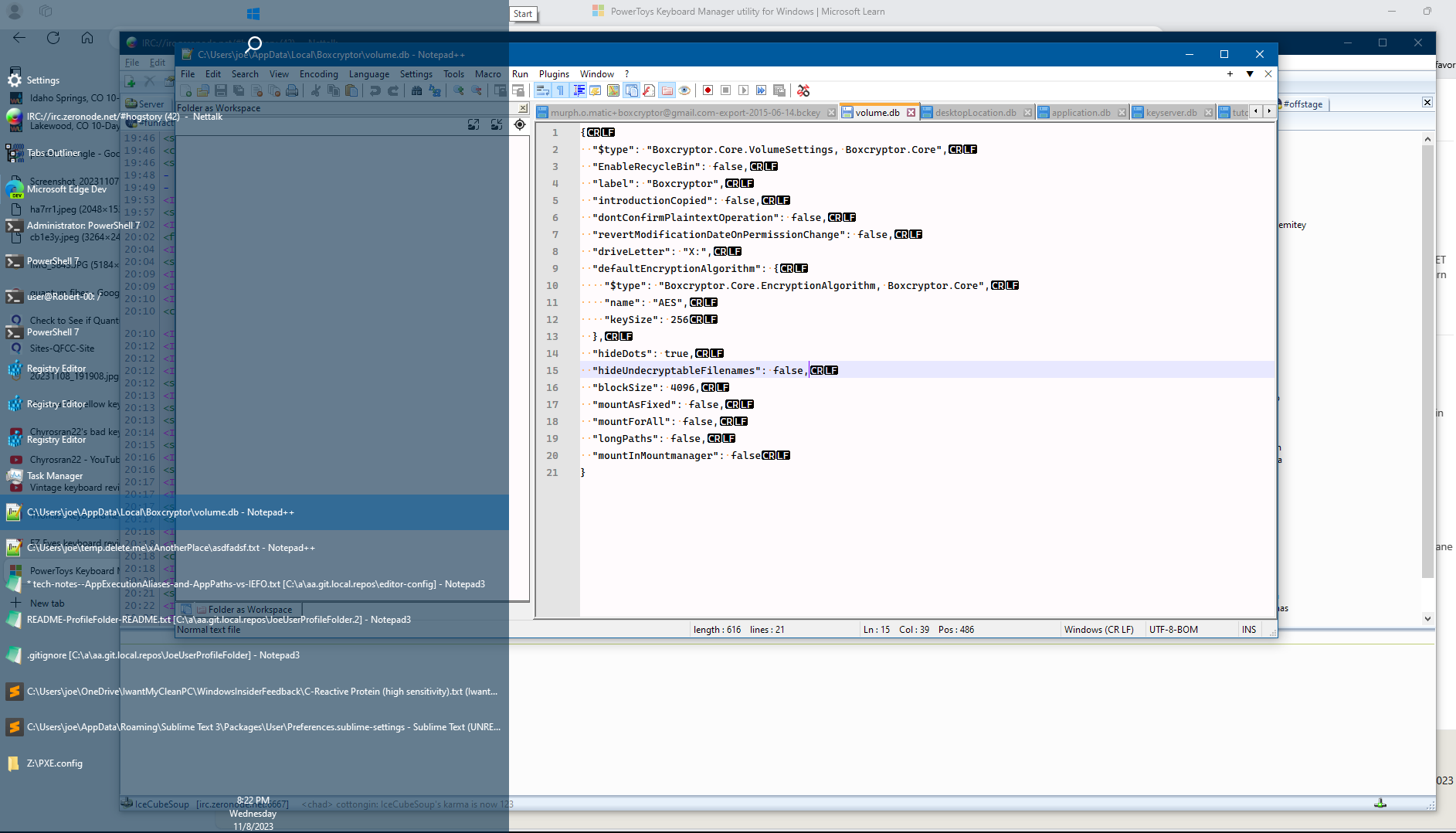Open the Window menu

click(x=596, y=74)
